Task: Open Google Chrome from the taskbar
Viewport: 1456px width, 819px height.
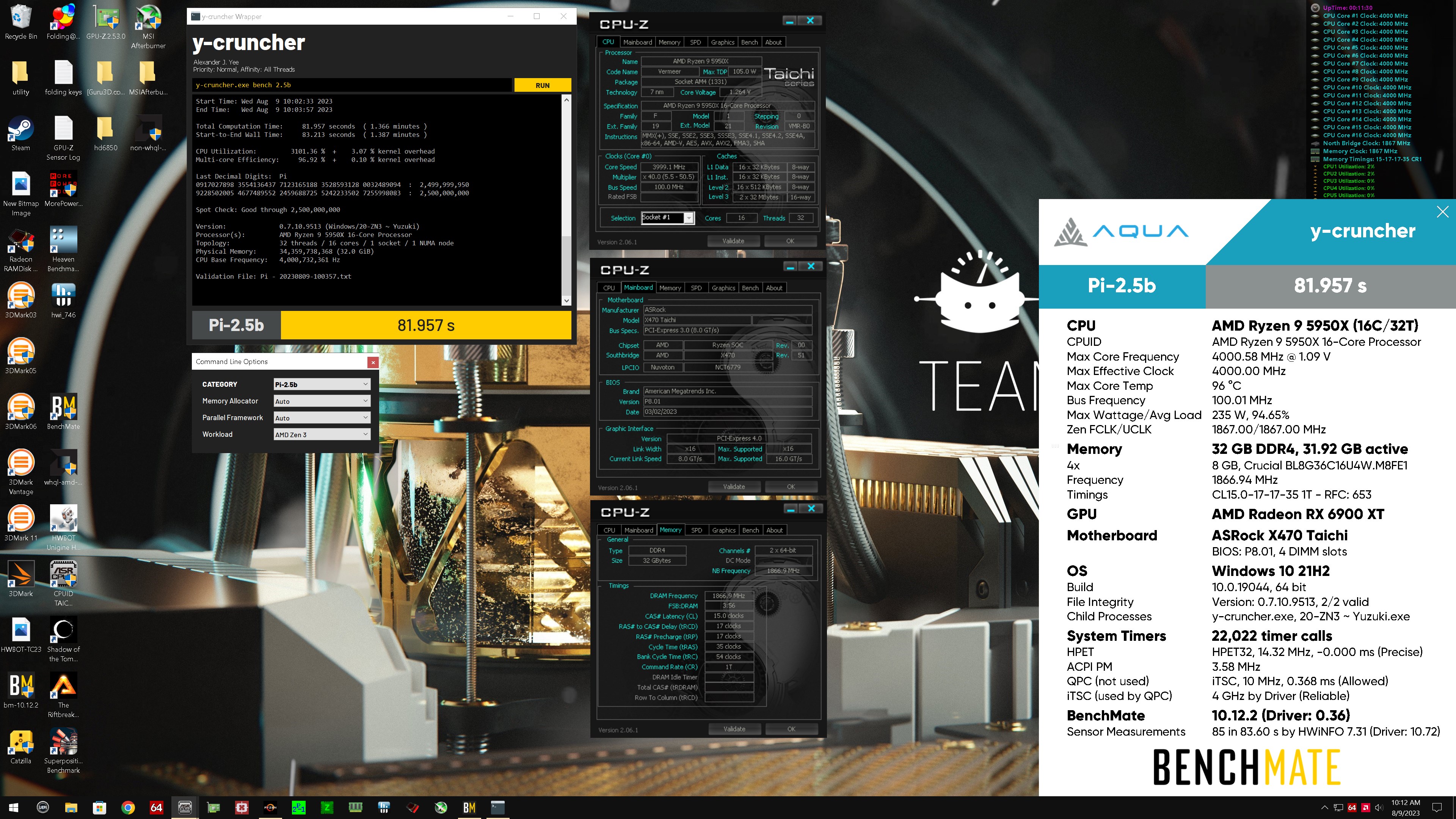Action: (128, 808)
